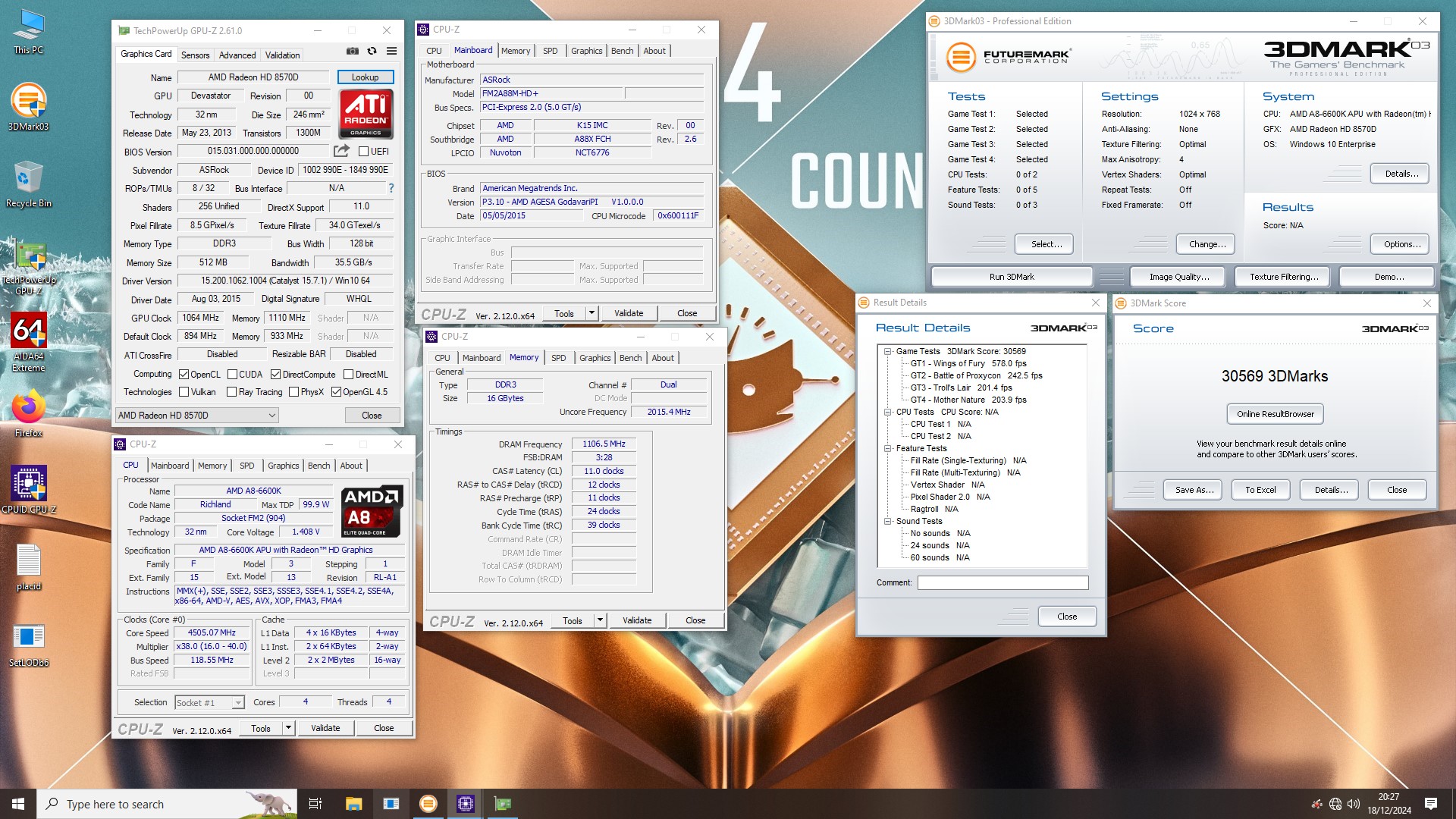Click the Windows Start button
This screenshot has width=1456, height=819.
click(18, 804)
